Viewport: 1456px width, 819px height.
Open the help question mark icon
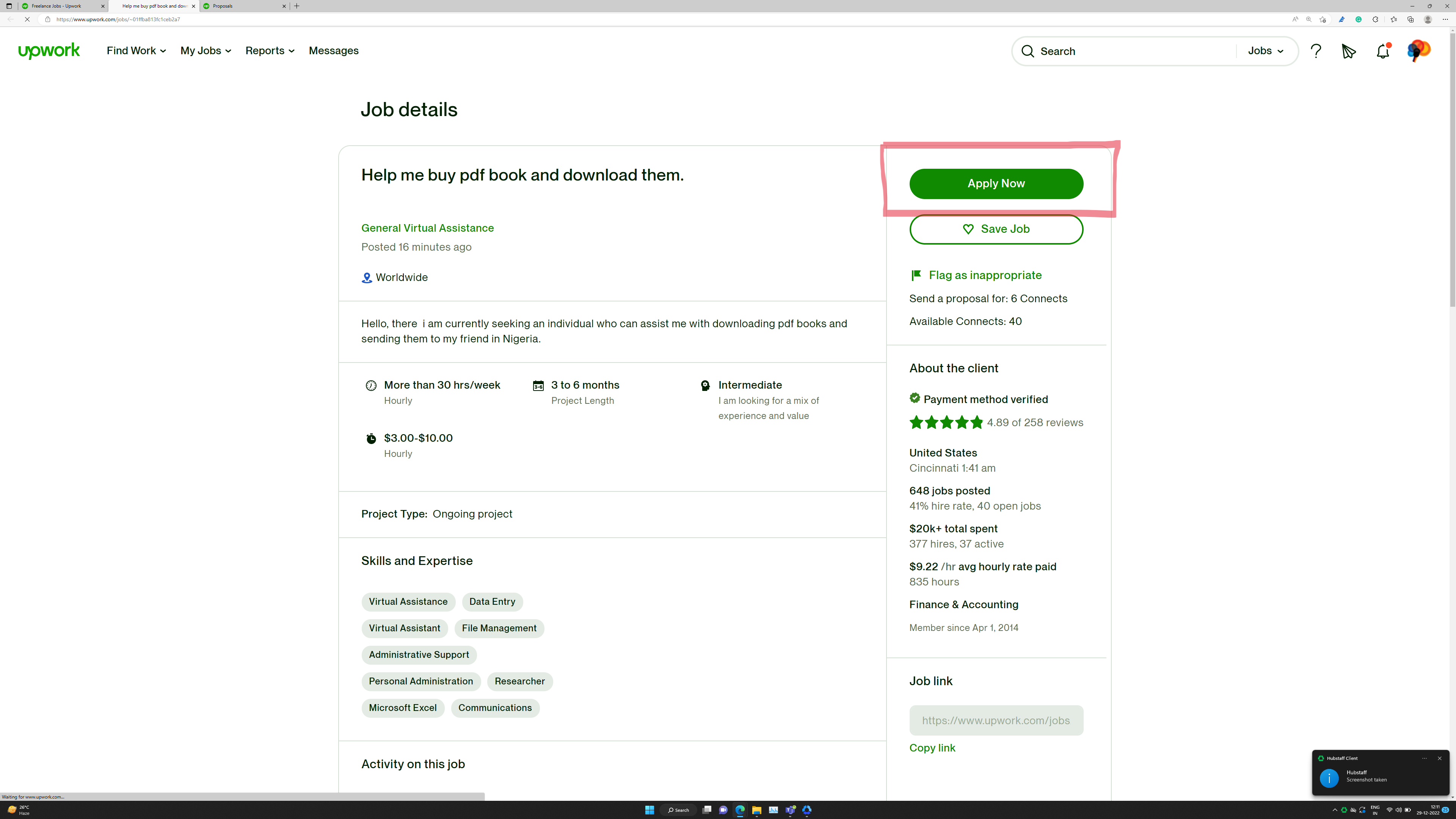1316,51
